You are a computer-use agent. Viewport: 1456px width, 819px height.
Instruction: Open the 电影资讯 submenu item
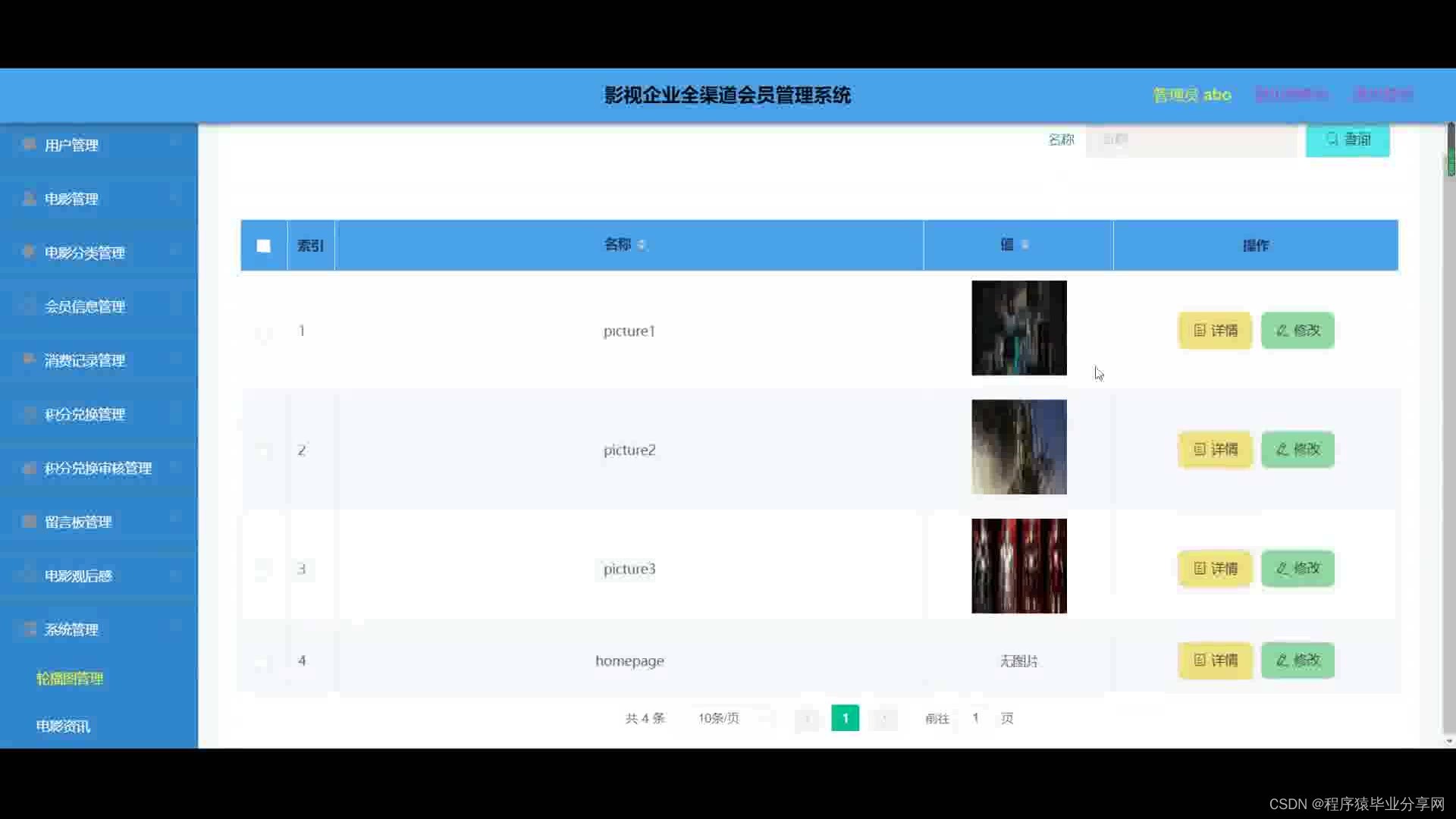[64, 726]
